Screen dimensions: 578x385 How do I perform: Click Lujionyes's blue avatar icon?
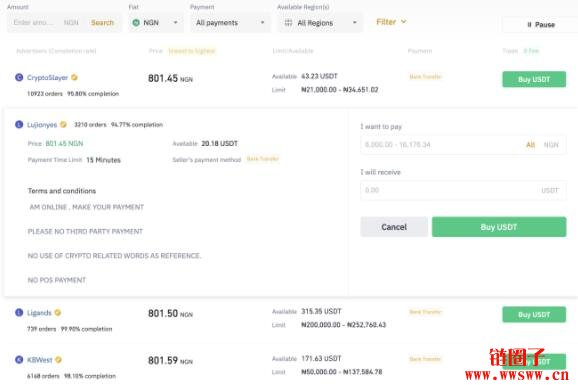point(19,125)
